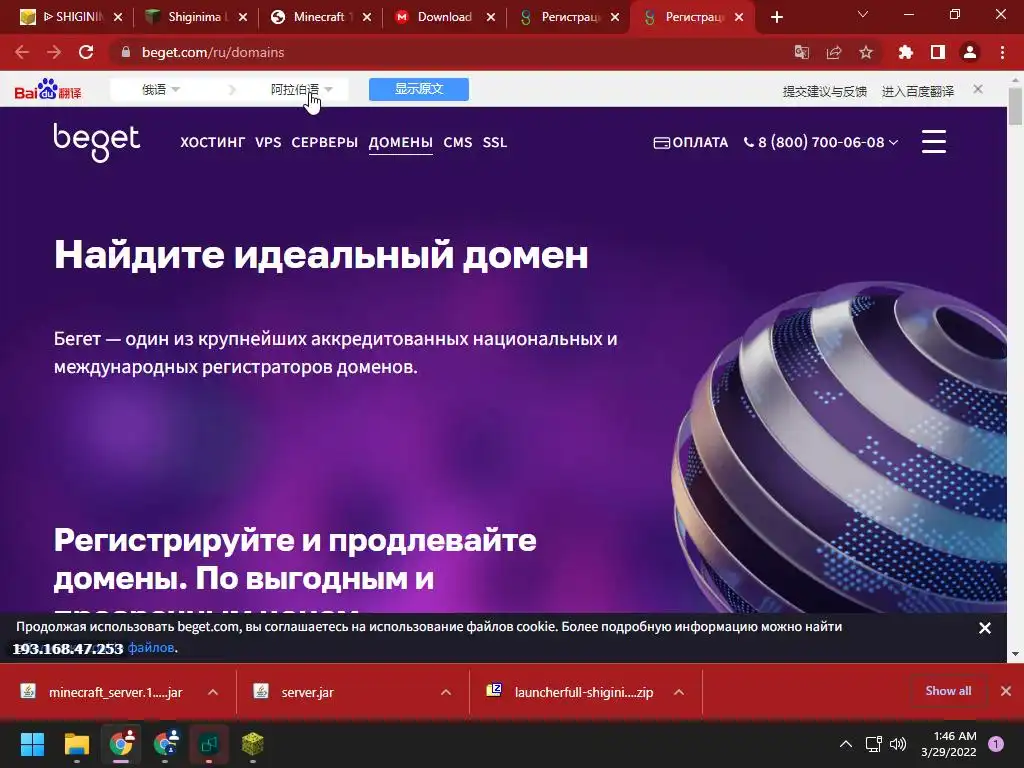Expand the source language dropdown 俄语
Viewport: 1024px width, 768px height.
click(x=161, y=89)
